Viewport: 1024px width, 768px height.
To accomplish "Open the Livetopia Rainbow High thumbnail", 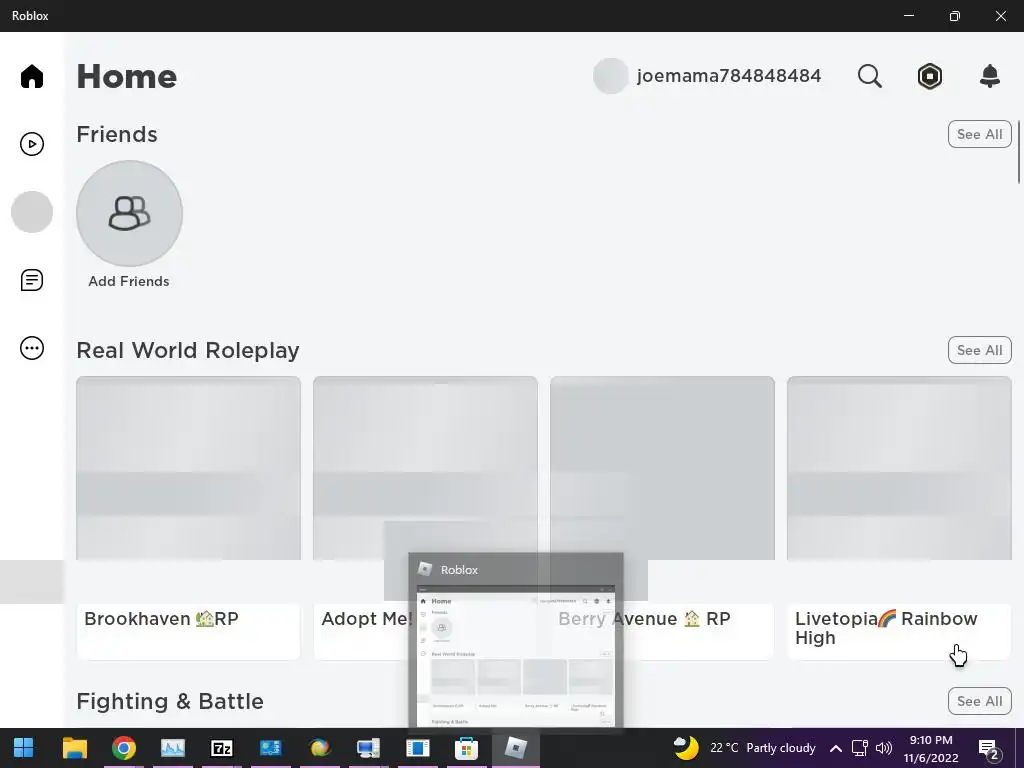I will tap(899, 468).
